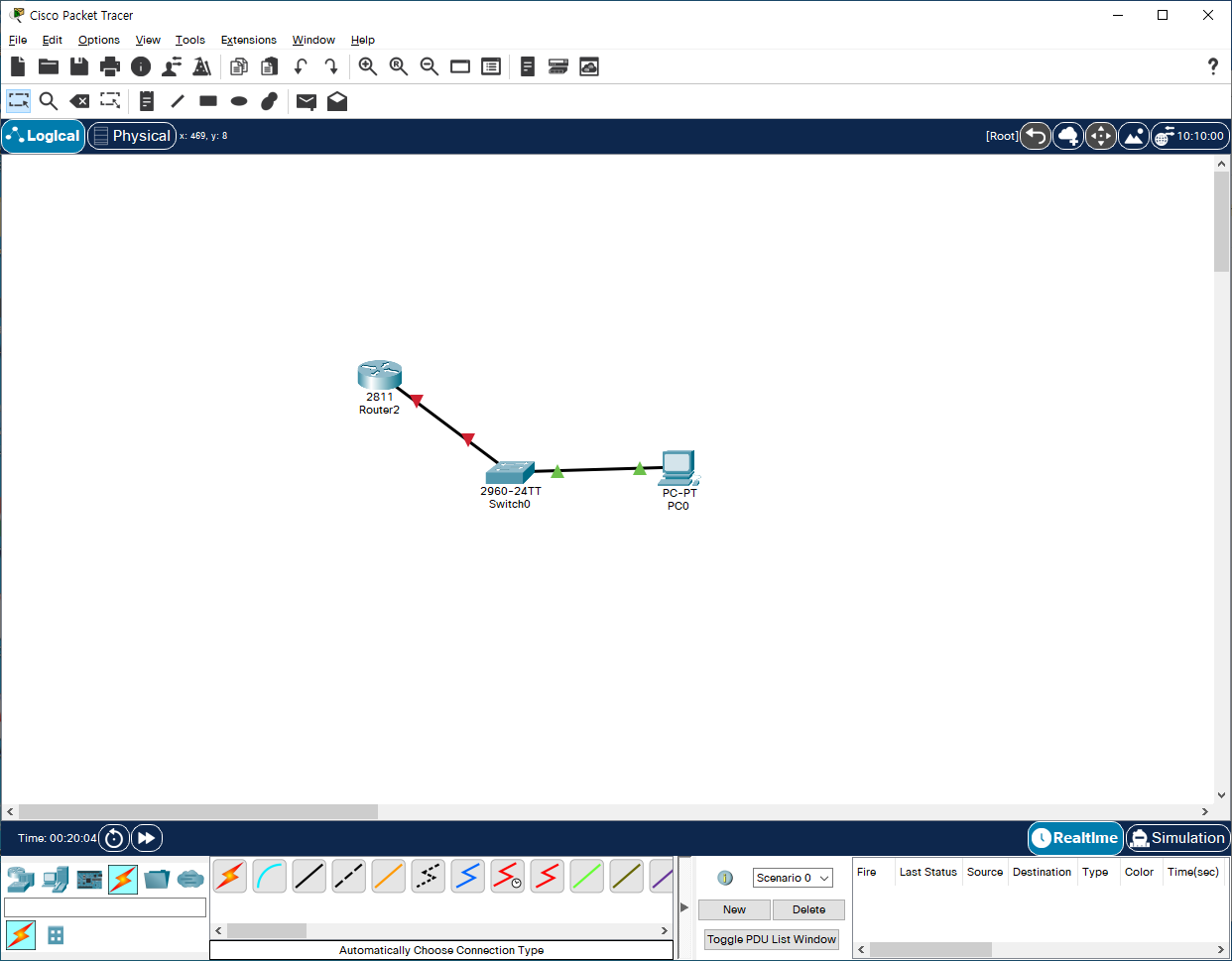
Task: Switch to Logical workspace view
Action: 44,136
